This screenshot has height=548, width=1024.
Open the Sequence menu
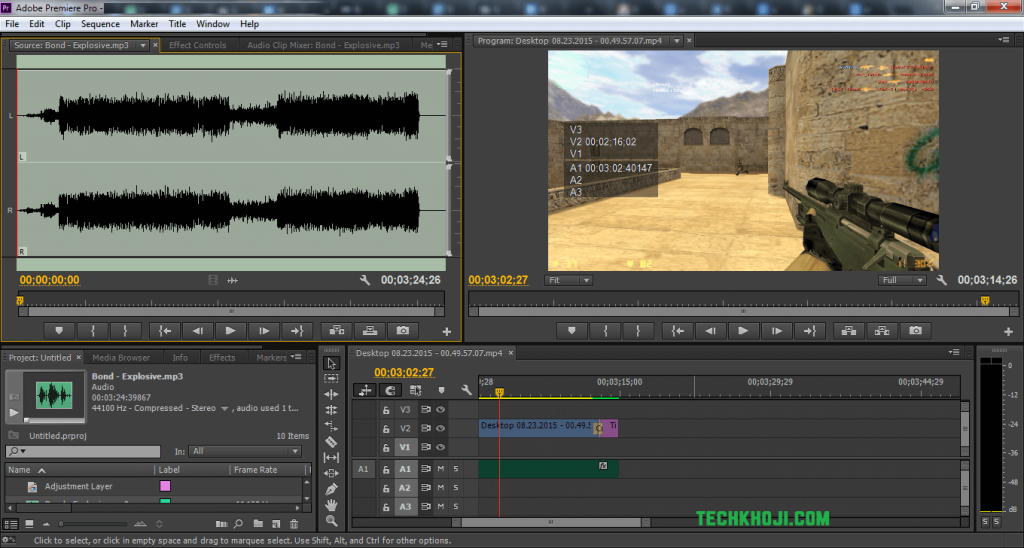(100, 24)
